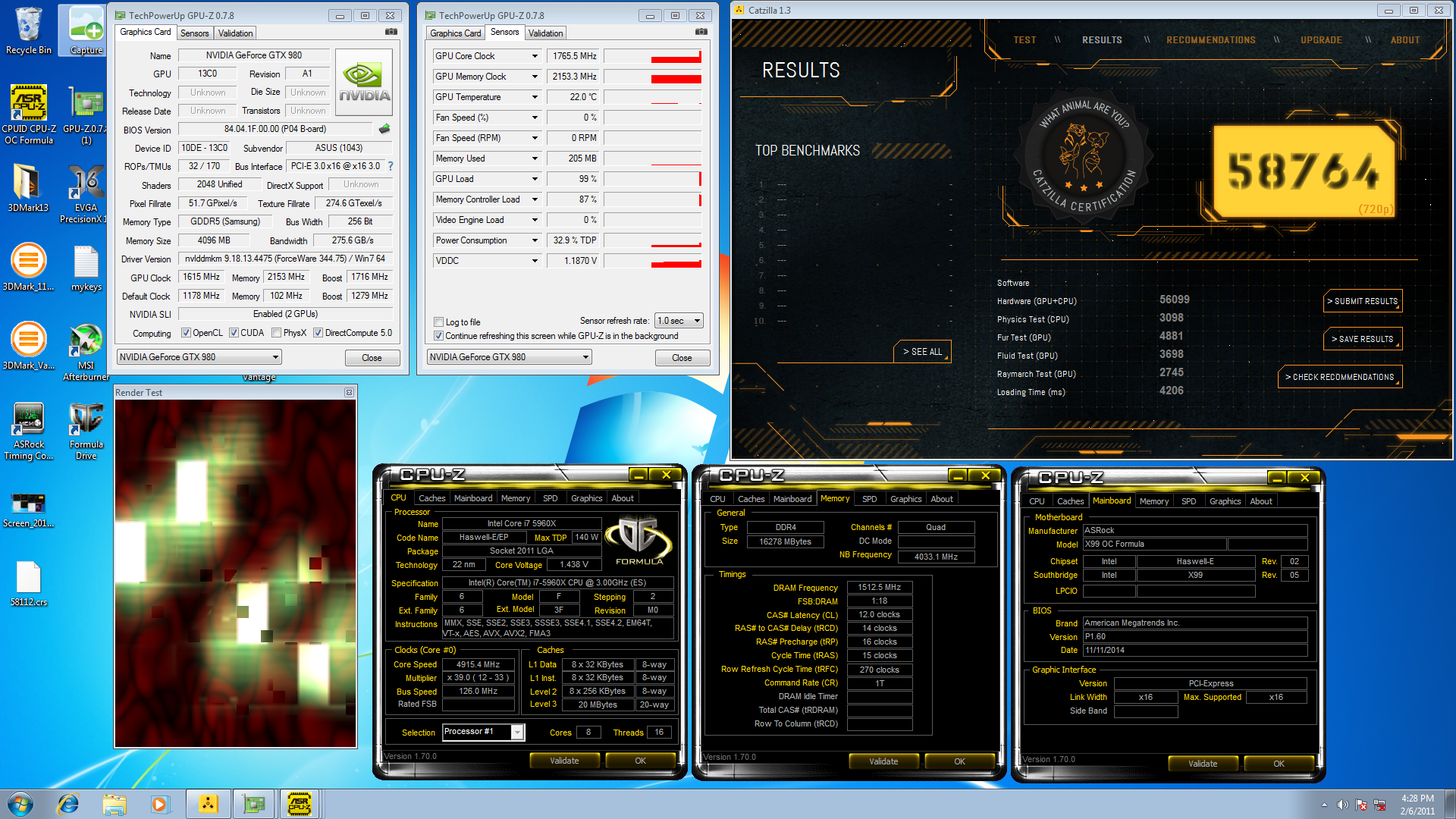Screen dimensions: 1456x819
Task: Click CHECK RECOMMENDATIONS in Catzilla
Action: point(1341,377)
